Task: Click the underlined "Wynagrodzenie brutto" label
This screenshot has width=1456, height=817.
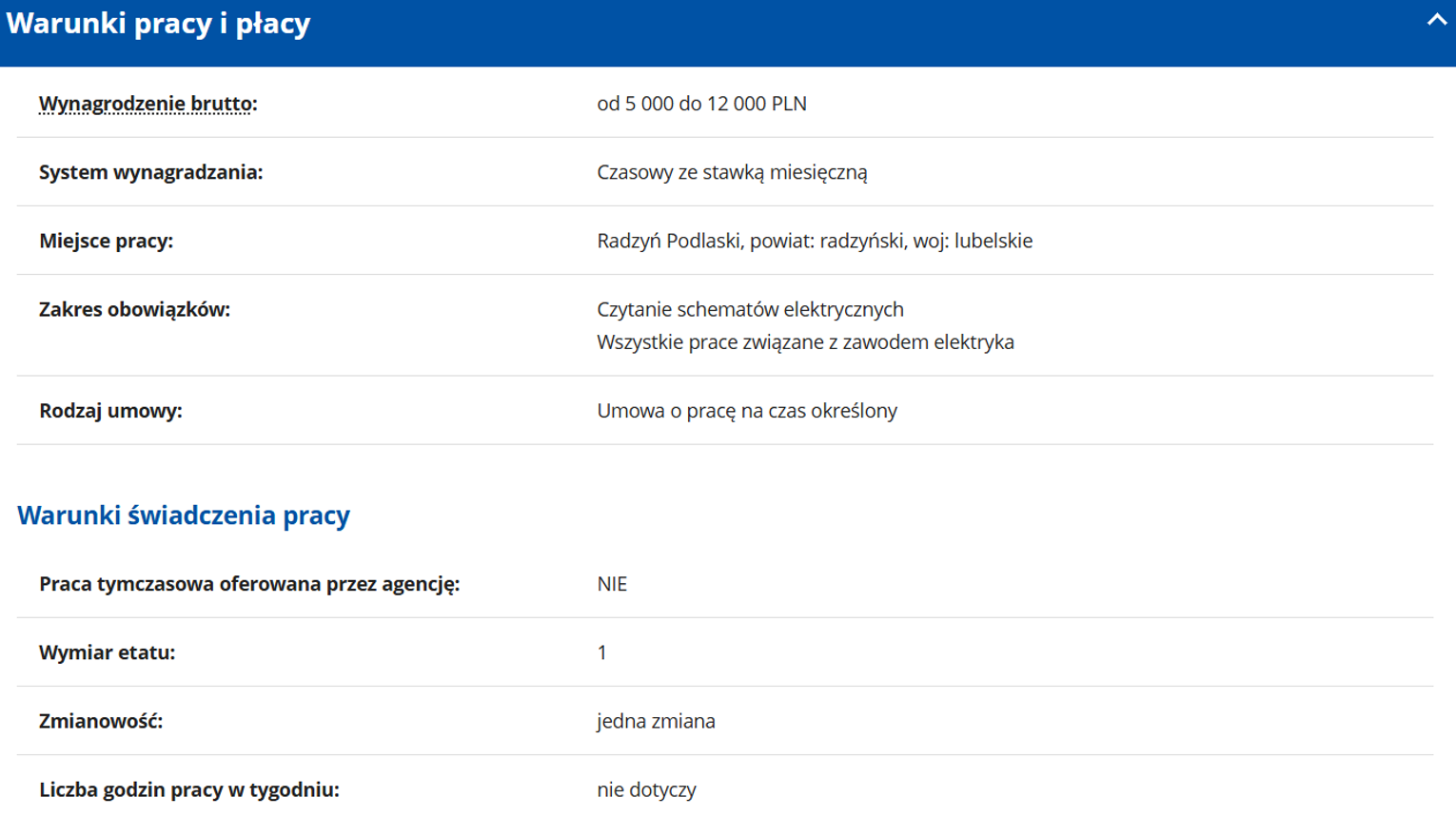Action: (x=148, y=104)
